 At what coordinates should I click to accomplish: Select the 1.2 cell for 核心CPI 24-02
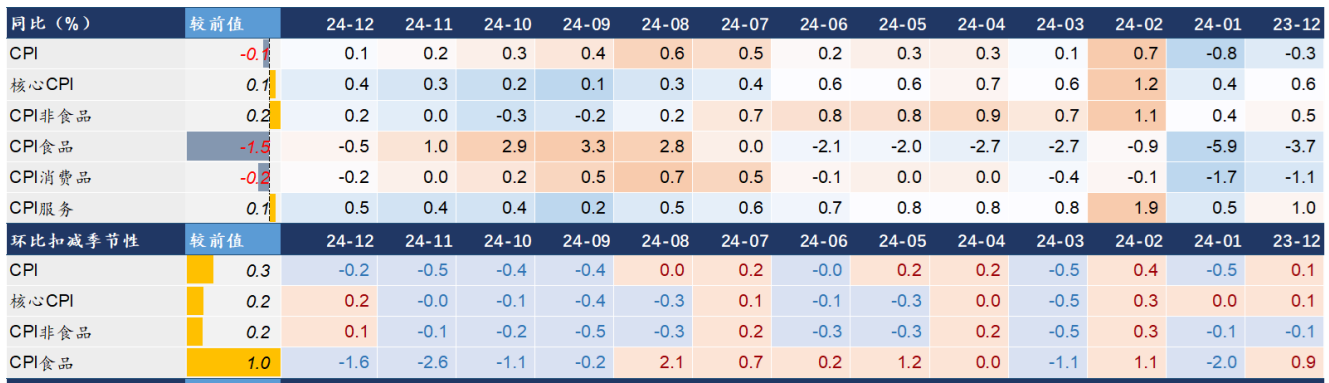click(x=1146, y=85)
